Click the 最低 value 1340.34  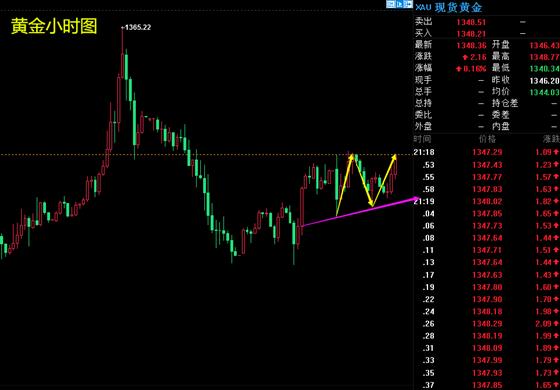544,68
